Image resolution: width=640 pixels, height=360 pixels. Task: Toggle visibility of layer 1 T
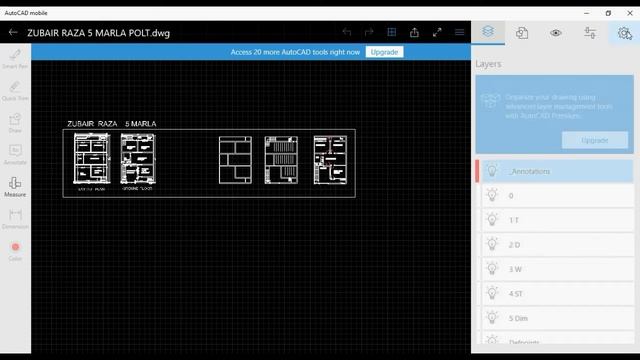pyautogui.click(x=492, y=220)
